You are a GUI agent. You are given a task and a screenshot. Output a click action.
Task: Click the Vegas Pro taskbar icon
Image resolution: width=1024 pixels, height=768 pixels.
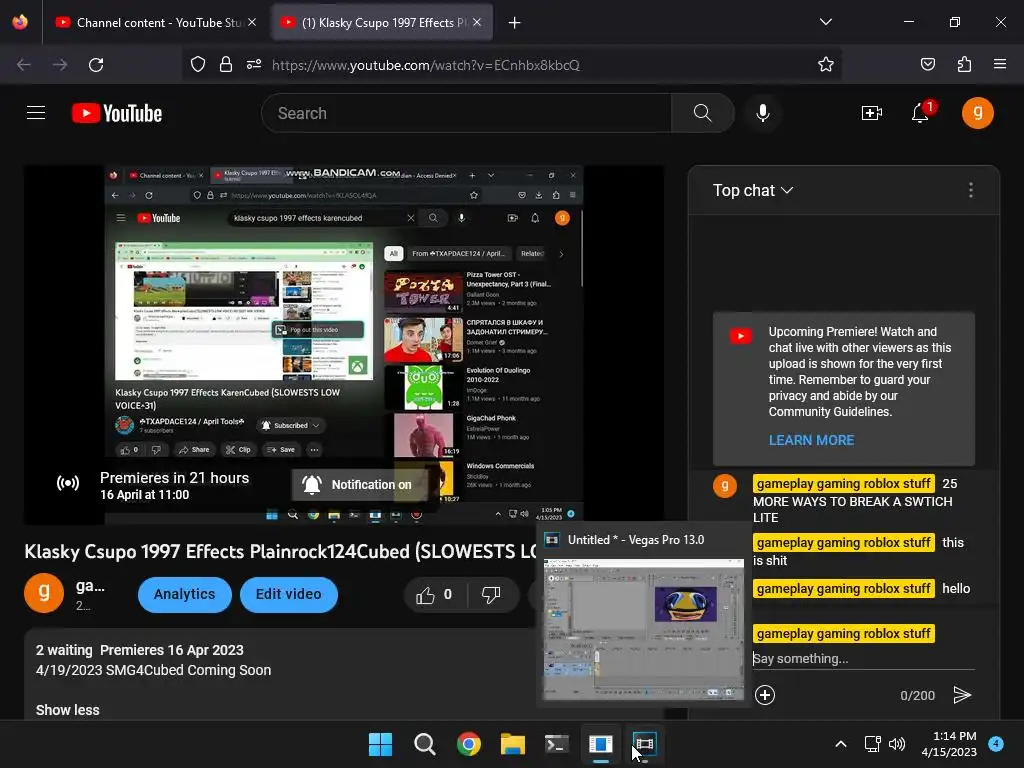(644, 744)
